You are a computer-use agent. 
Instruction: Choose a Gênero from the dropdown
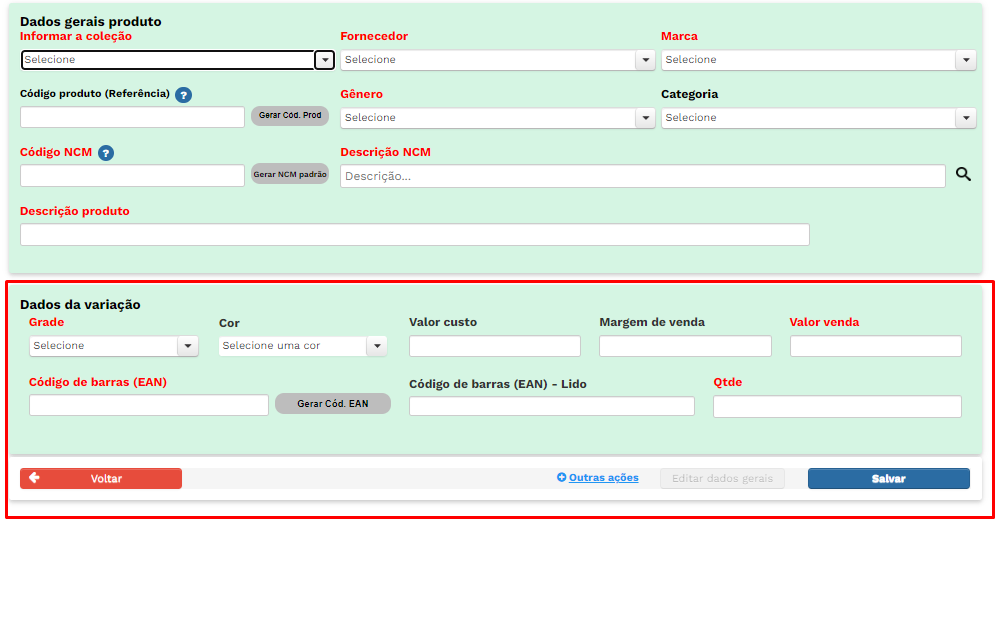(497, 118)
